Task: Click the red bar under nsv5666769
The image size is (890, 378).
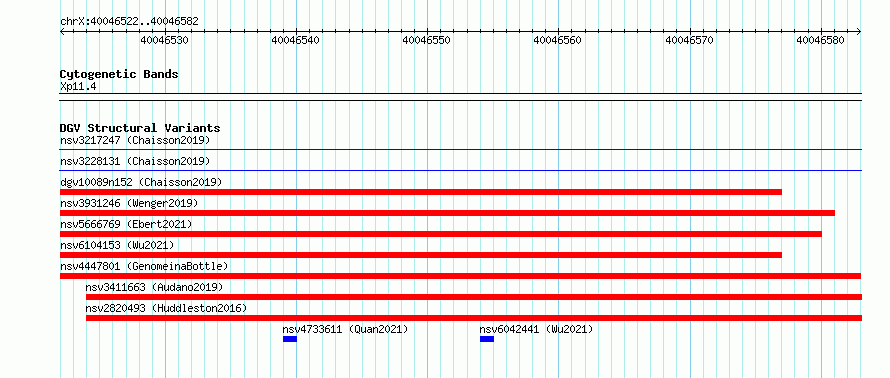Action: (x=440, y=234)
